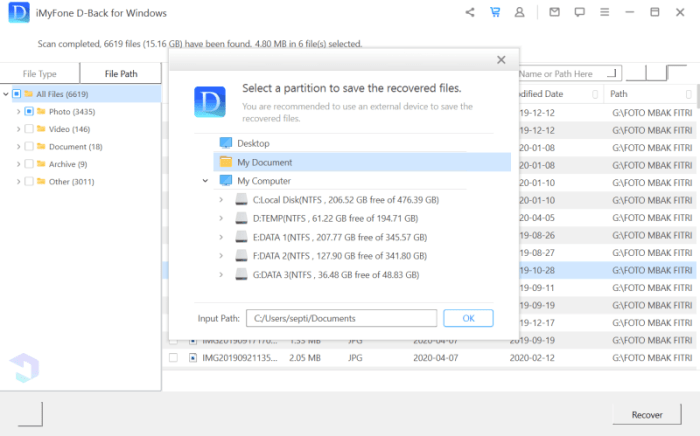
Task: Click the F:DATA 2 drive icon
Action: [x=241, y=256]
